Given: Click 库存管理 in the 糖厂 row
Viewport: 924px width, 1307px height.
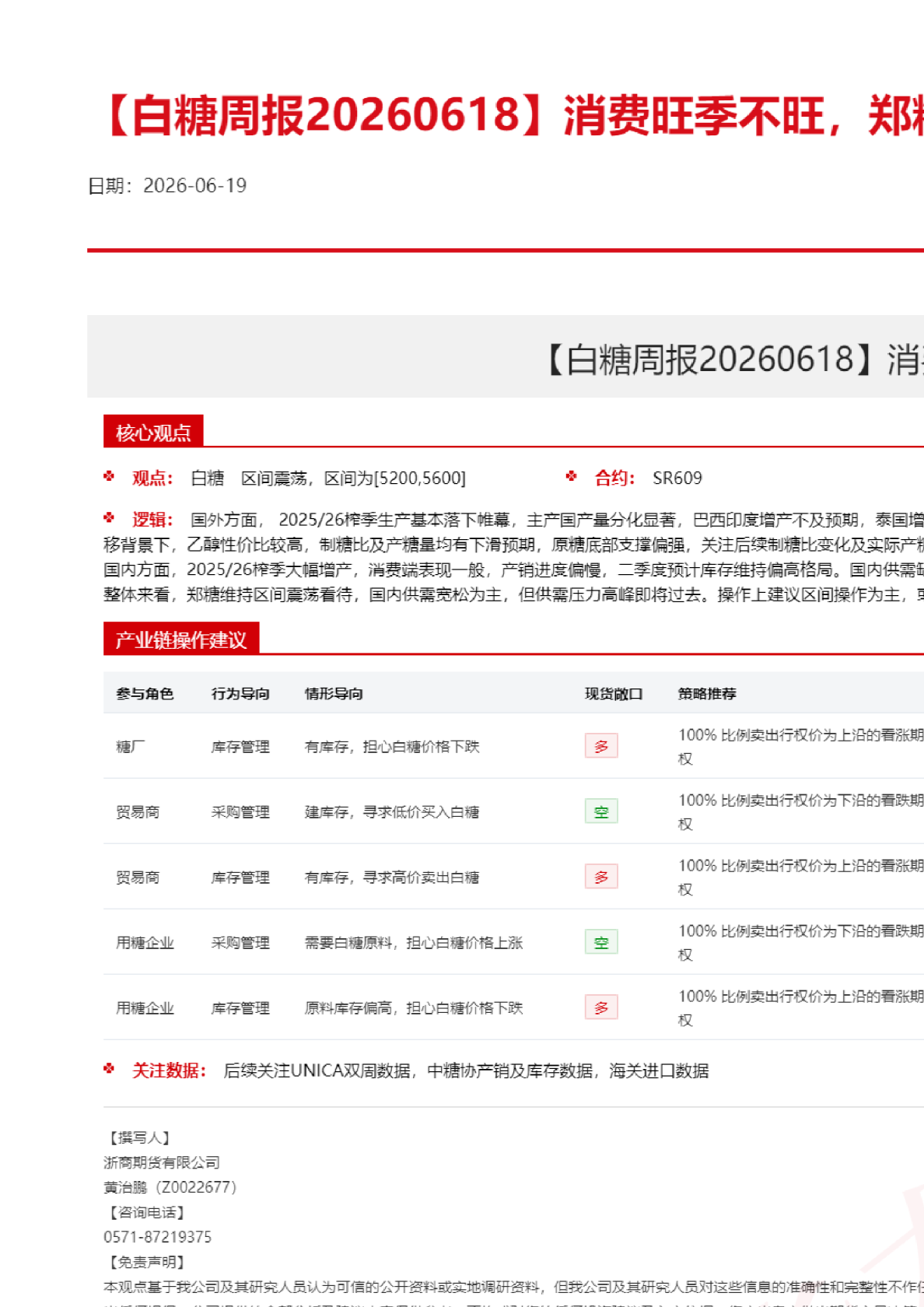Looking at the screenshot, I should point(240,747).
